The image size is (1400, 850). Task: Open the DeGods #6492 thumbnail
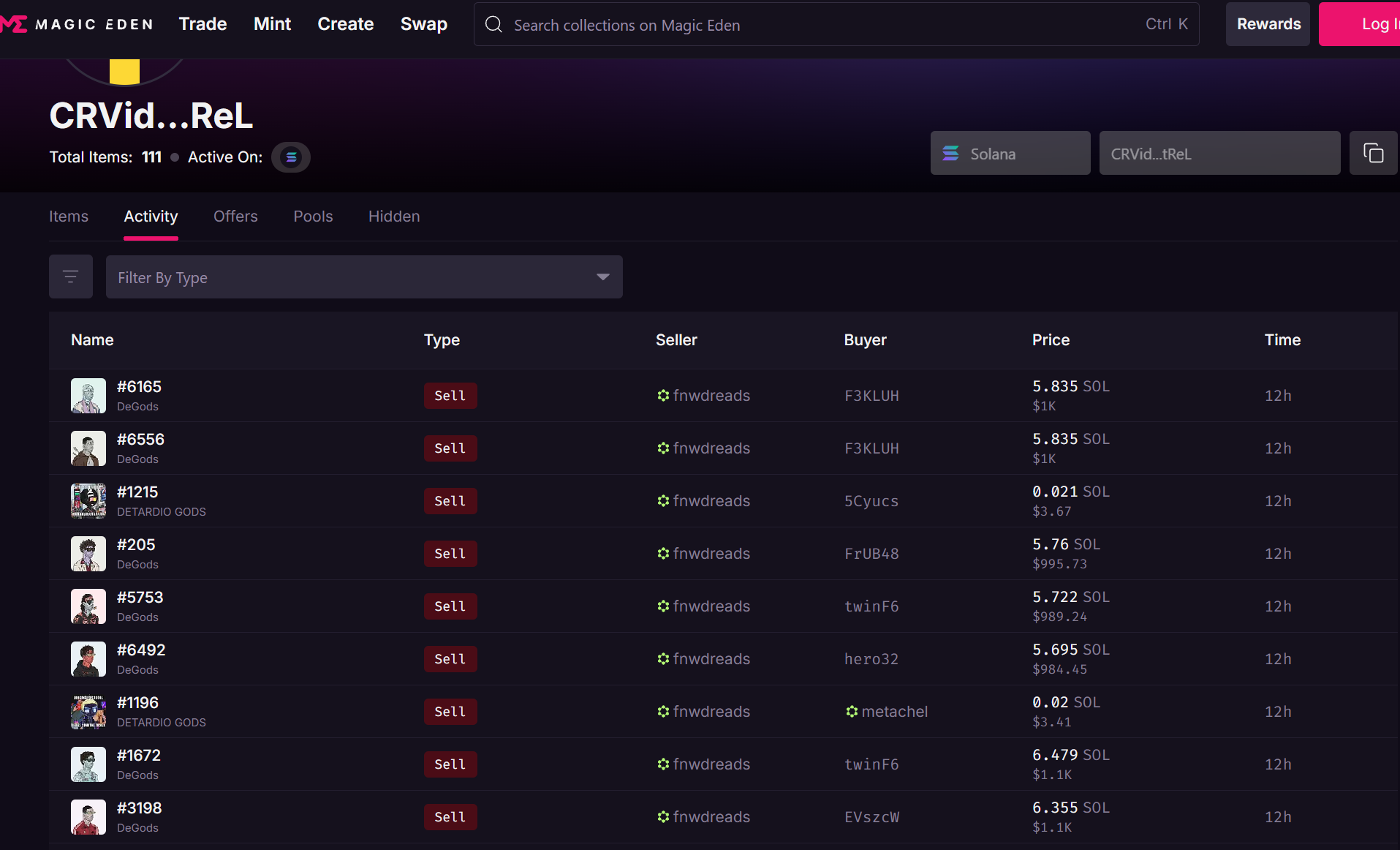(88, 659)
